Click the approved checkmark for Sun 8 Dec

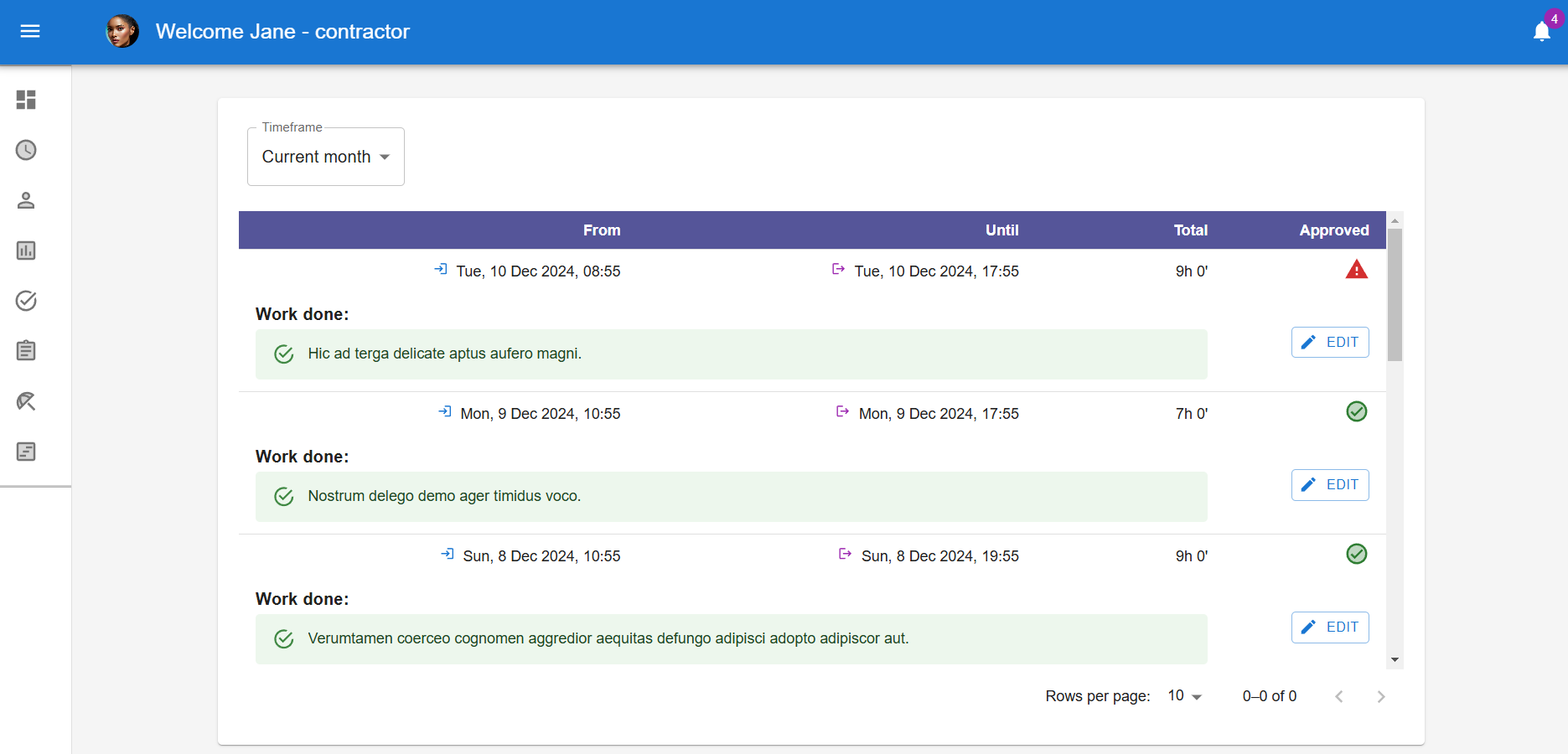tap(1357, 554)
